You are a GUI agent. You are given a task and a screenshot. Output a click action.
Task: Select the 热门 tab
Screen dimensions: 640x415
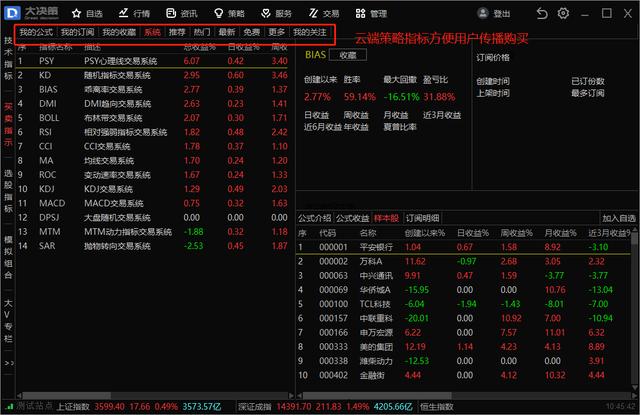202,32
